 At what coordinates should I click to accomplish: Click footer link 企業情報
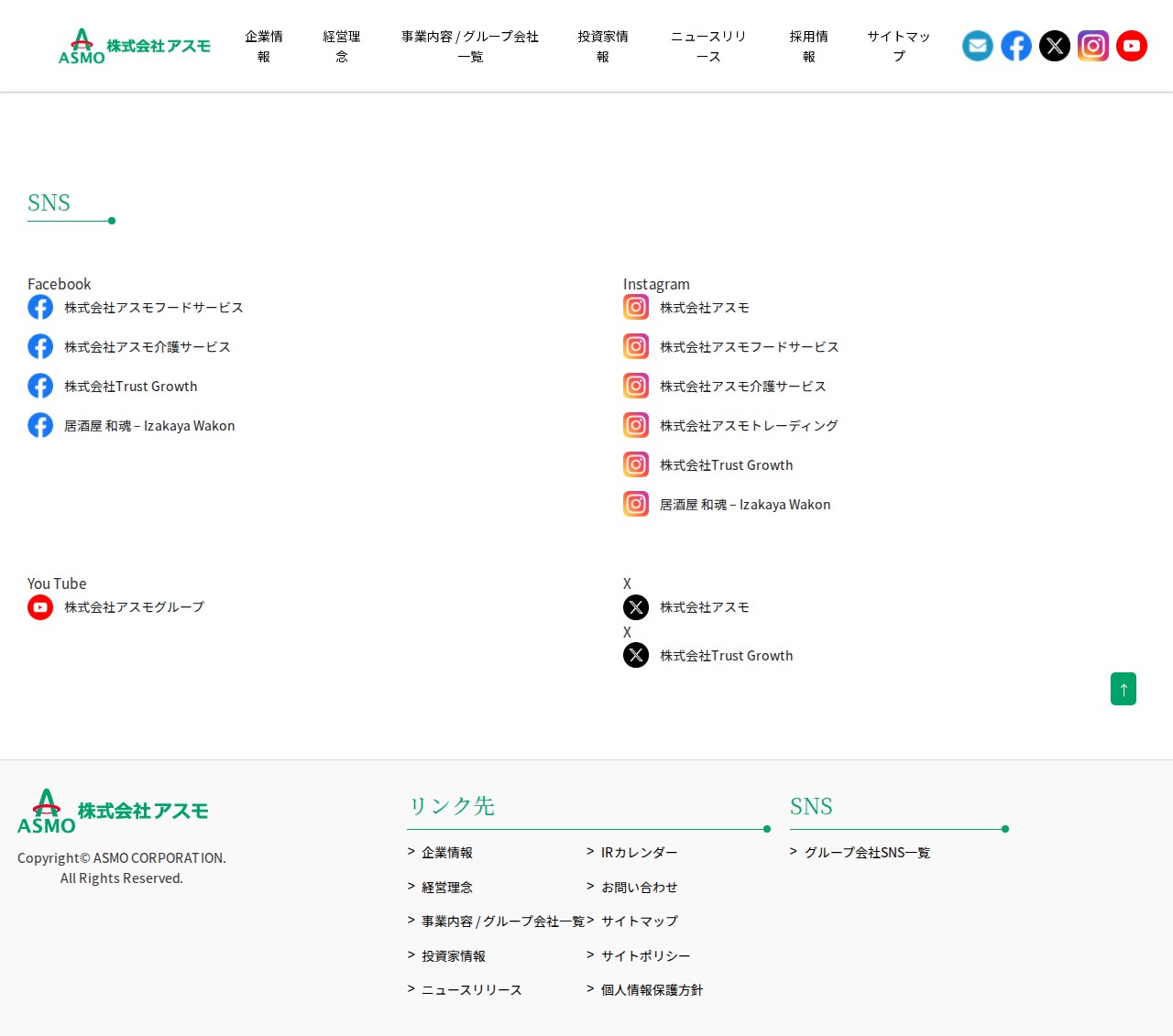tap(447, 853)
